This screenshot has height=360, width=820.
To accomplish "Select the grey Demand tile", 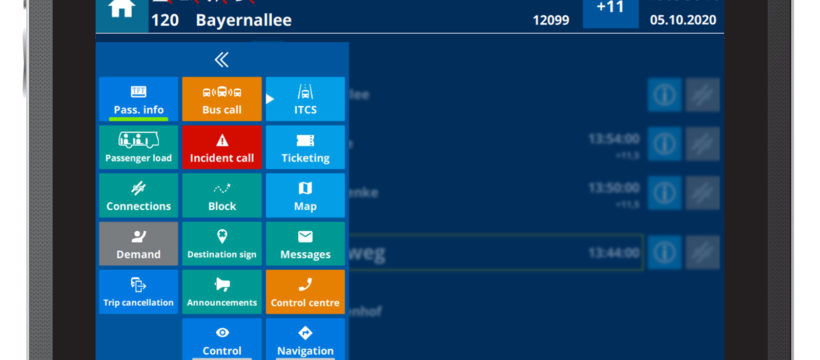I will tap(139, 243).
